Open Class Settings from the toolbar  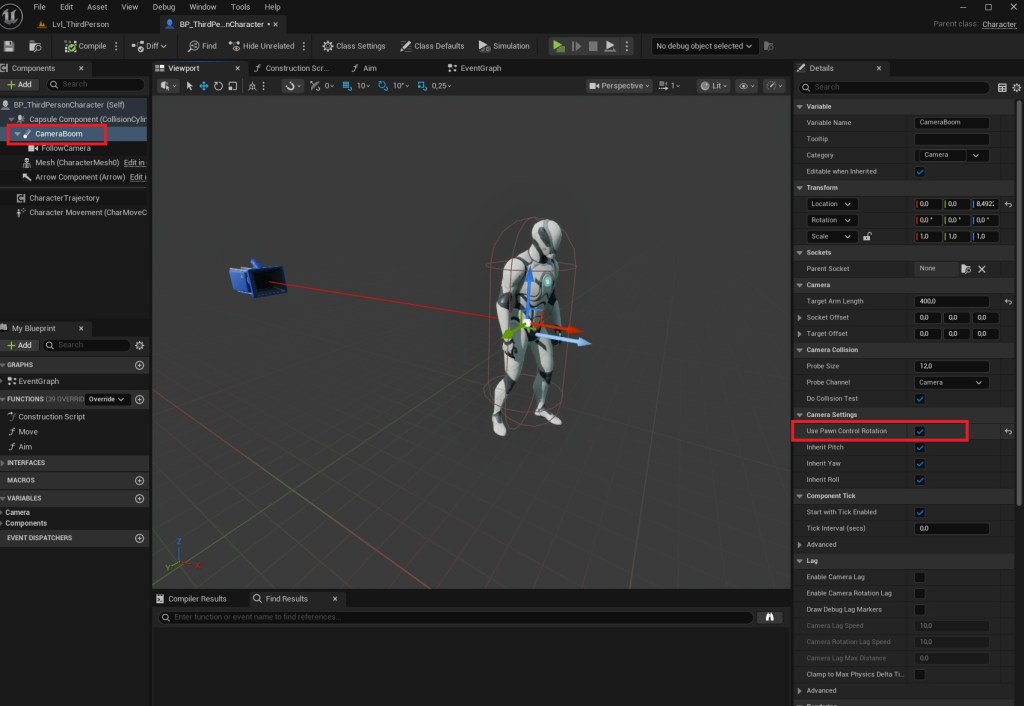click(x=353, y=46)
